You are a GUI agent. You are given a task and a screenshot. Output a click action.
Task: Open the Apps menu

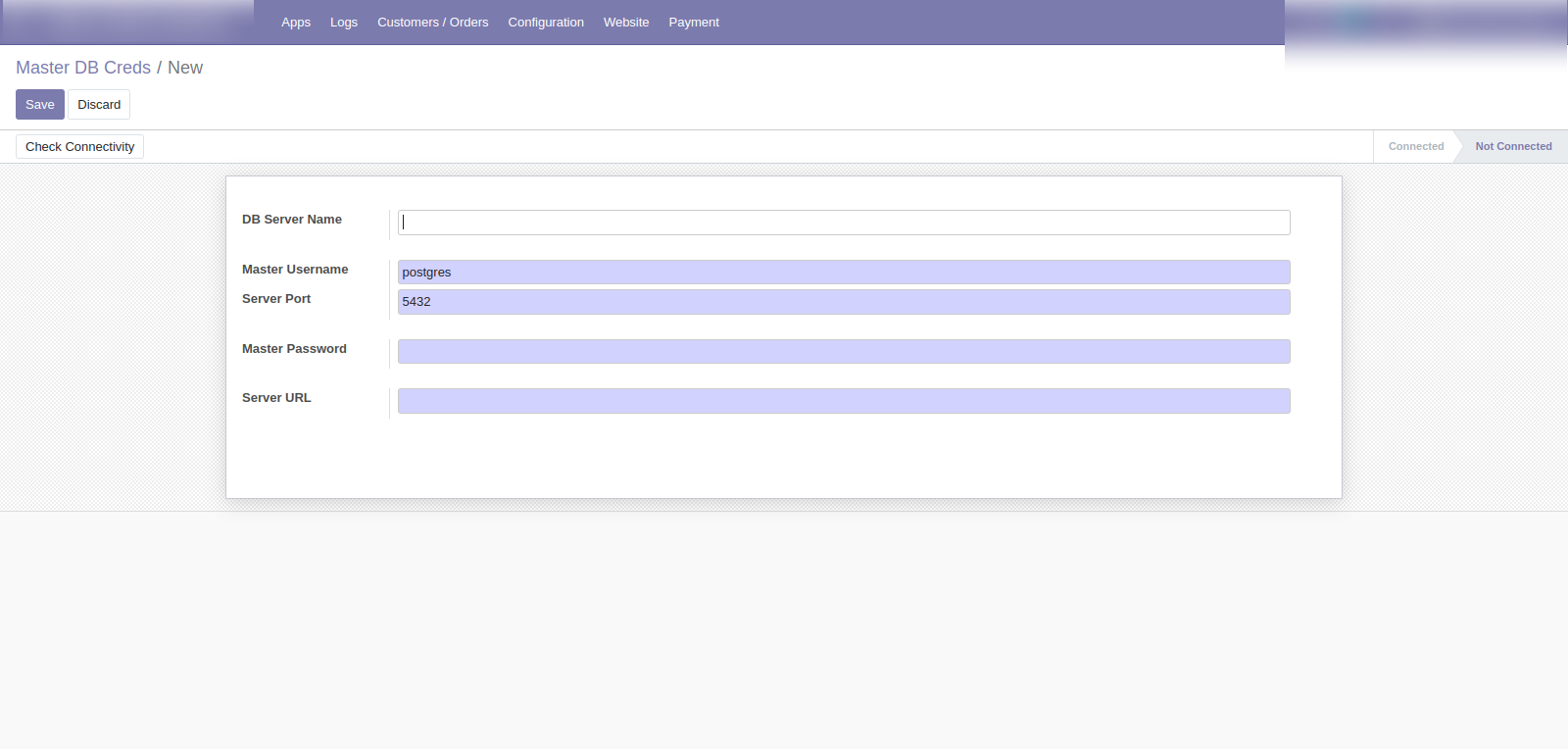295,22
